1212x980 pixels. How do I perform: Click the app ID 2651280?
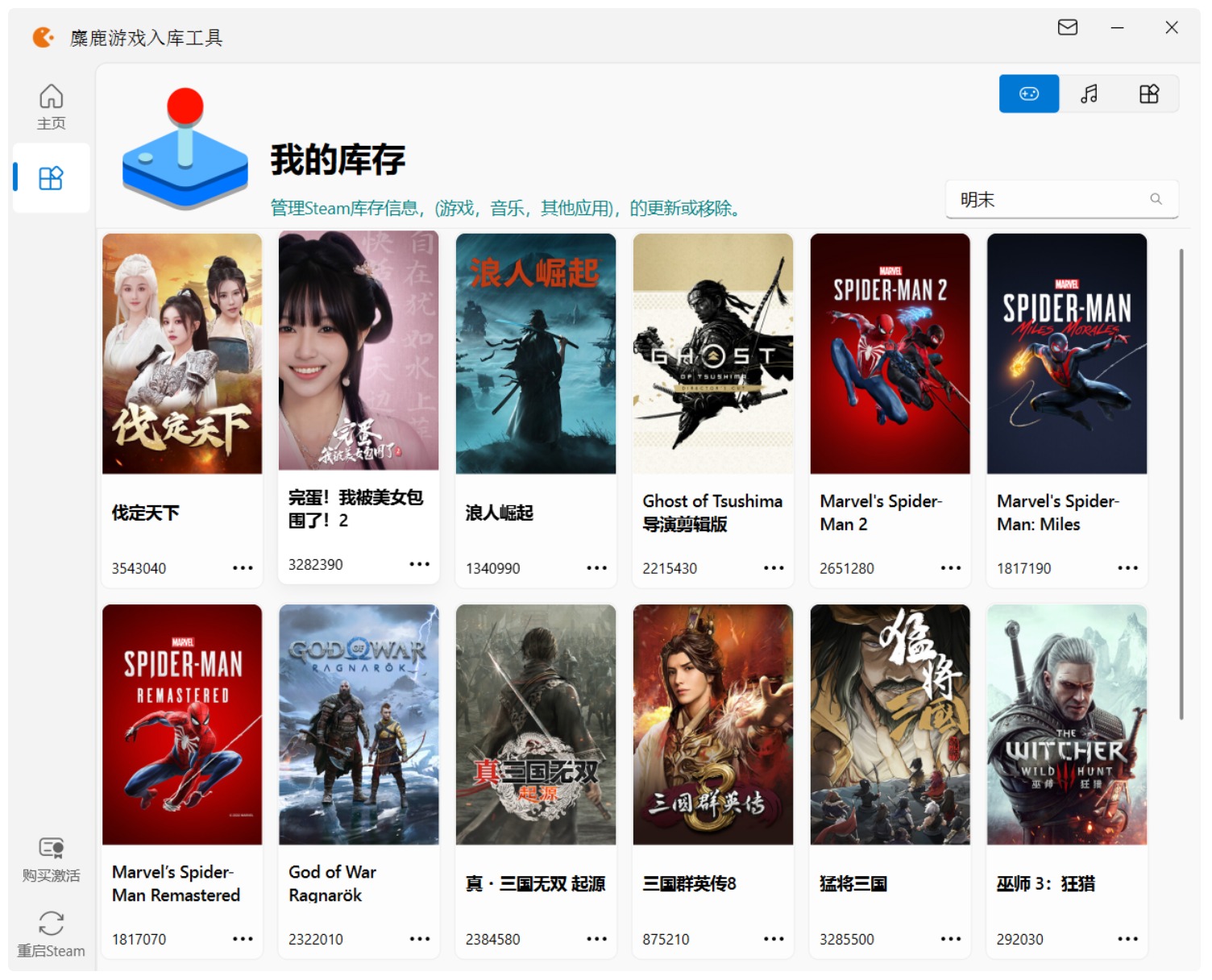coord(847,568)
